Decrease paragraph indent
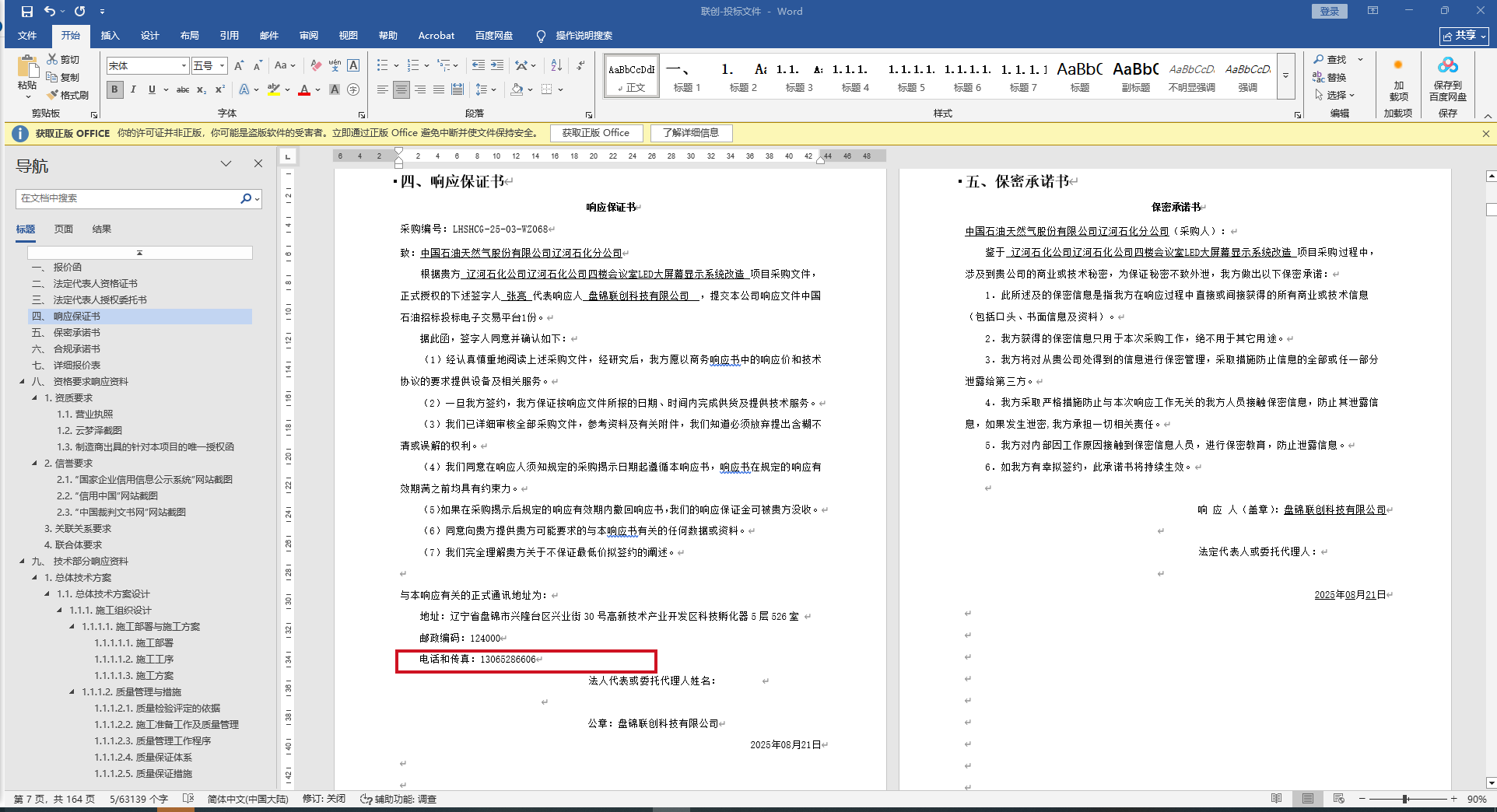 [x=478, y=66]
